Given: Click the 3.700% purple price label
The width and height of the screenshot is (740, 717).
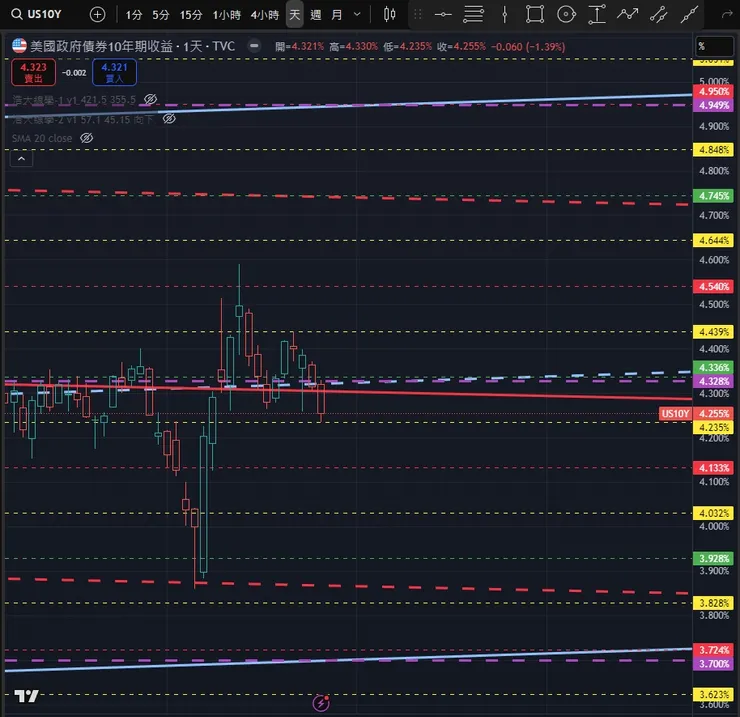Looking at the screenshot, I should [714, 664].
